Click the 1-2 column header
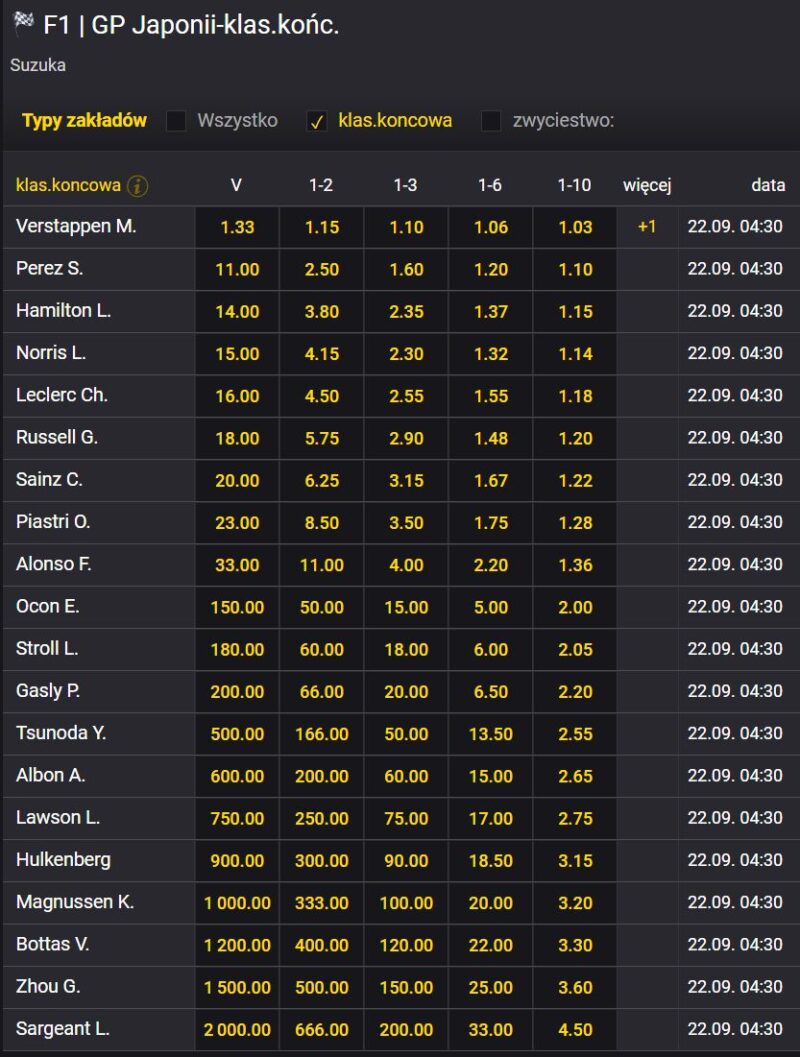This screenshot has height=1057, width=800. (x=321, y=185)
